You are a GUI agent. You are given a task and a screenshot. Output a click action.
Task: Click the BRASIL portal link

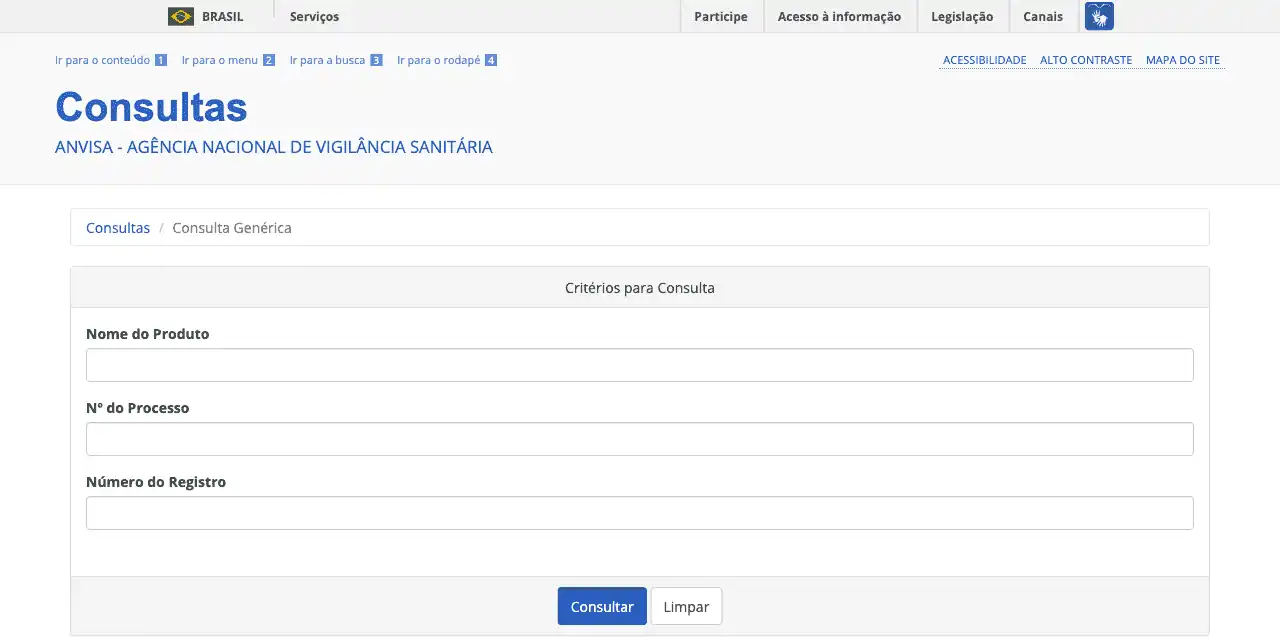[x=222, y=16]
